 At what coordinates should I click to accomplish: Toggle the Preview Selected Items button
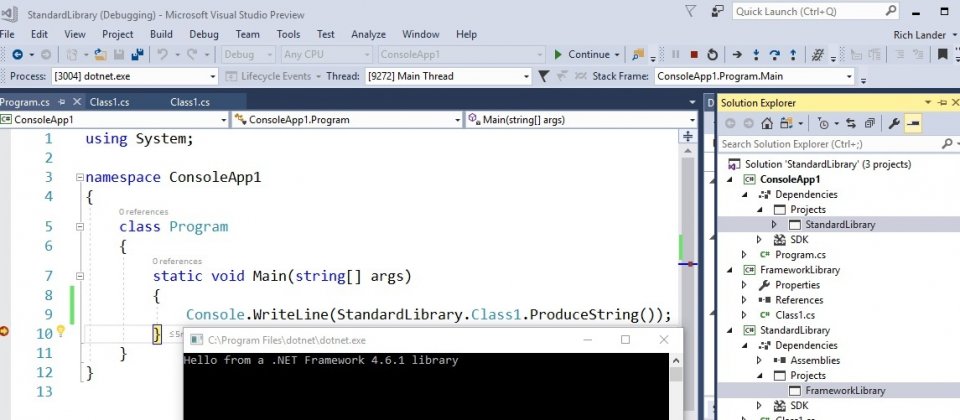(x=913, y=124)
